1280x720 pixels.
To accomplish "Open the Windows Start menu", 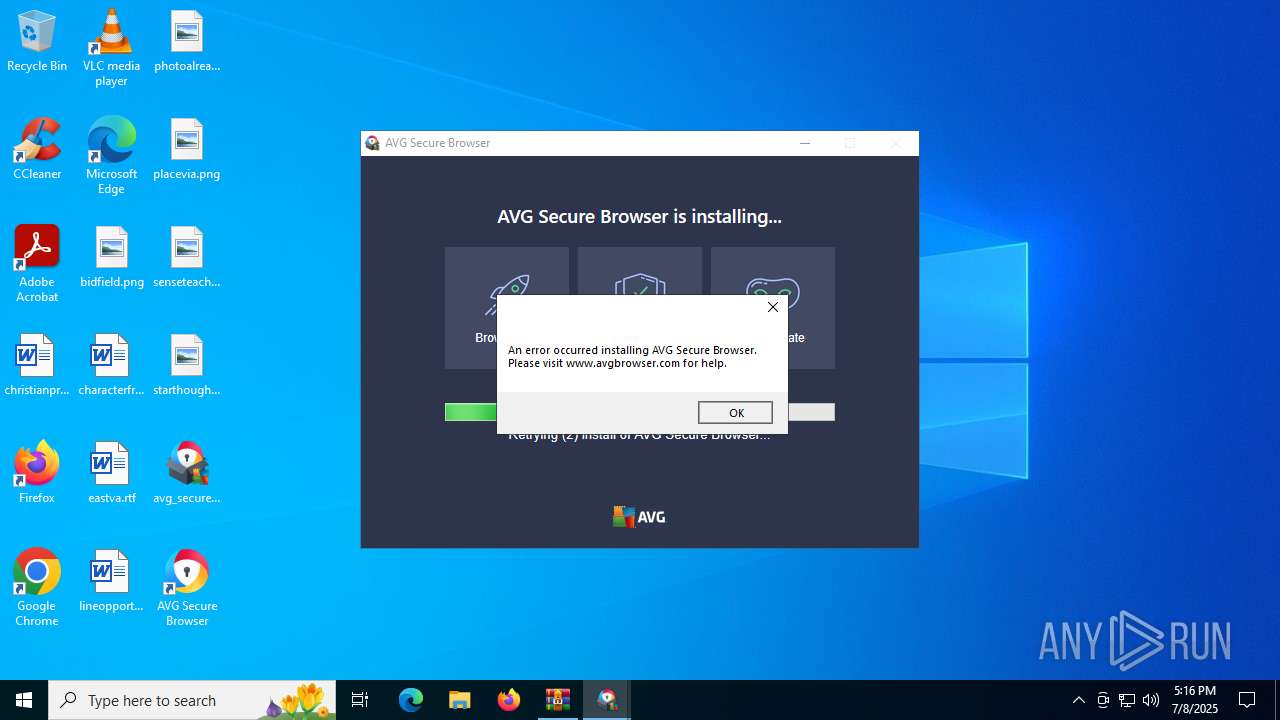I will tap(24, 700).
